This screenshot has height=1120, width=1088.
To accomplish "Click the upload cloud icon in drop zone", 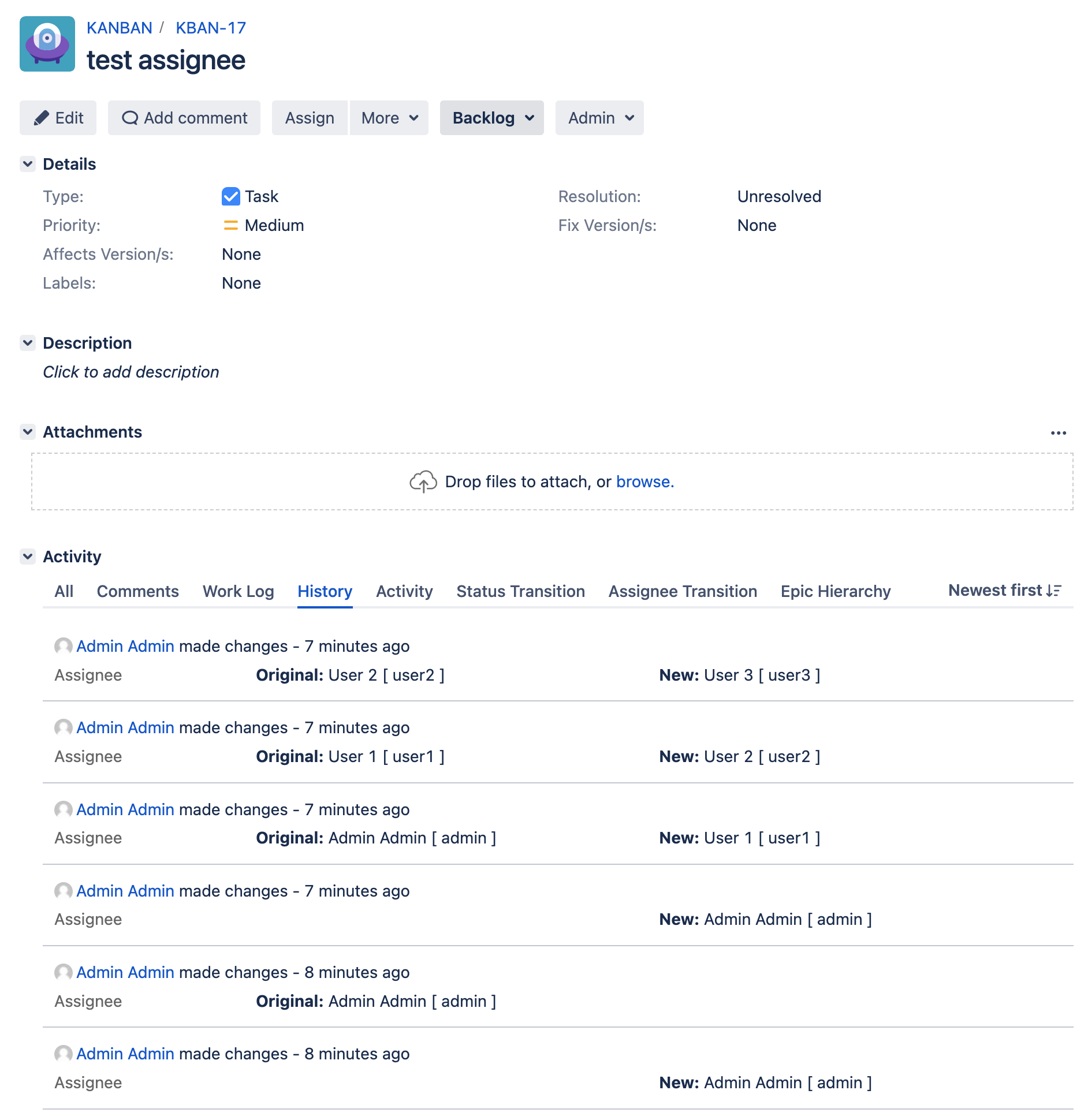I will (423, 481).
